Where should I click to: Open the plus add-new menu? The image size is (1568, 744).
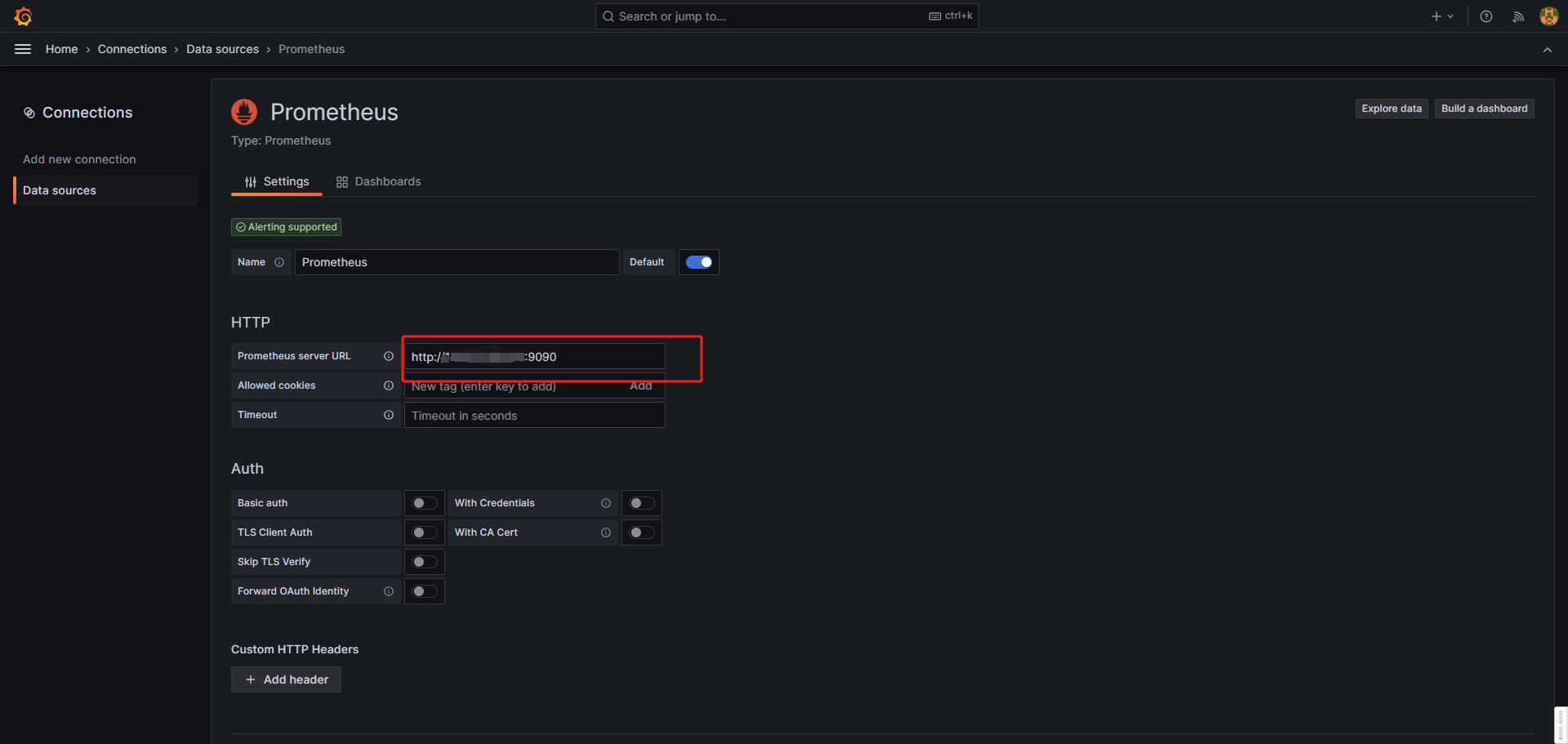[1442, 16]
